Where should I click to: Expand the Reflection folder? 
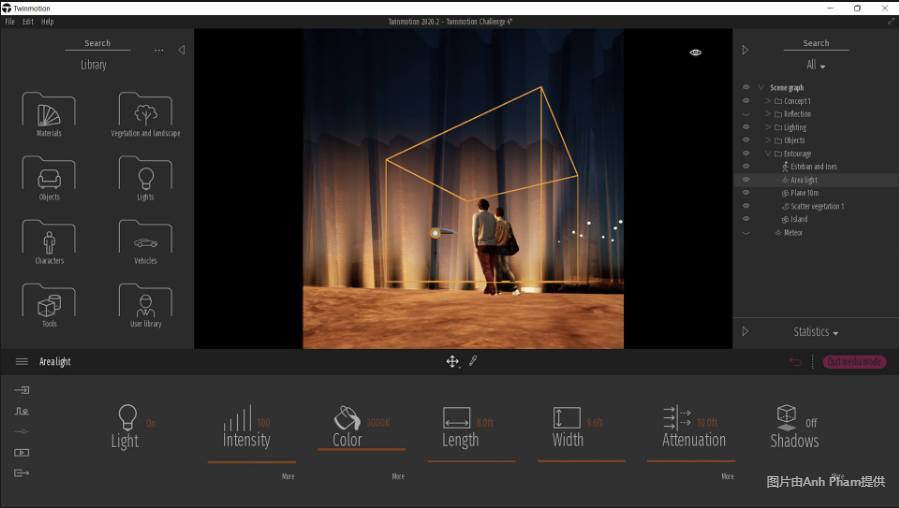tap(768, 114)
